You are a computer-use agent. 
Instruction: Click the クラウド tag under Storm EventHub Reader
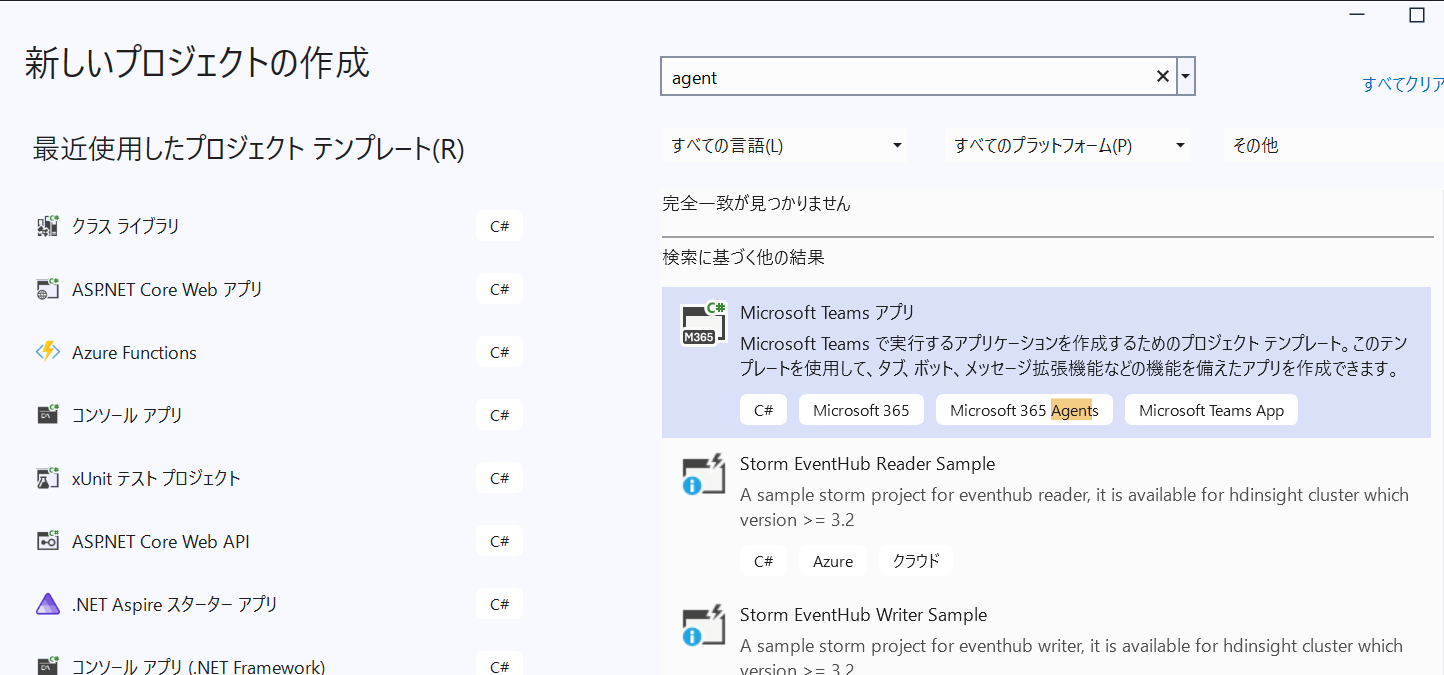[x=916, y=561]
